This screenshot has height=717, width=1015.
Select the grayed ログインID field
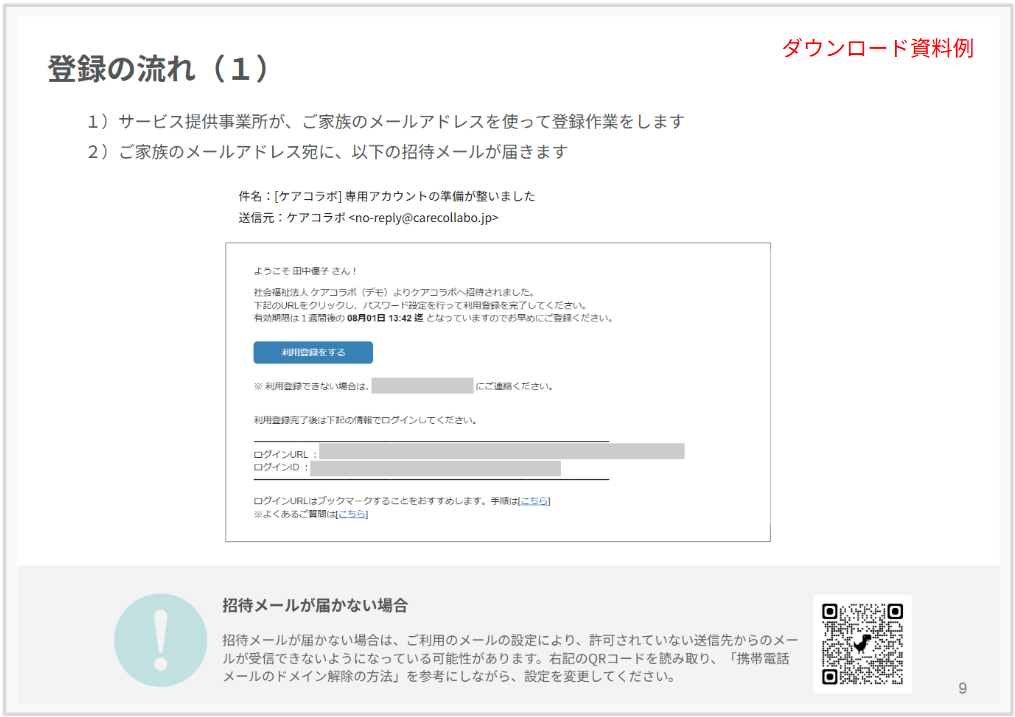pos(436,469)
